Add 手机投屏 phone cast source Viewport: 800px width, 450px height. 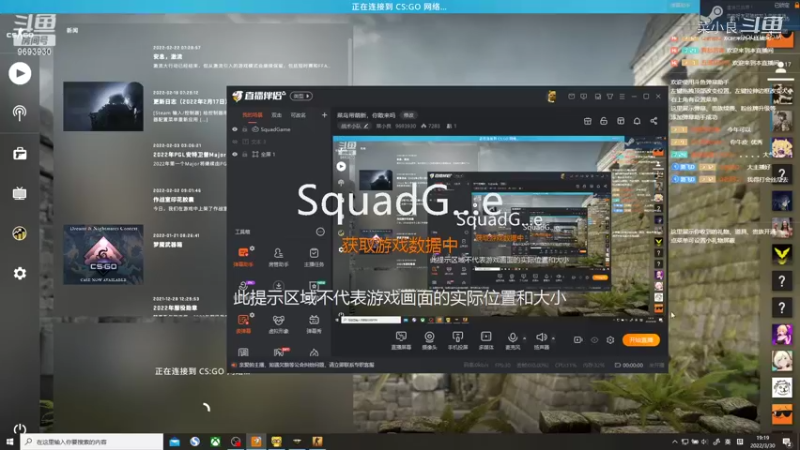tap(458, 340)
